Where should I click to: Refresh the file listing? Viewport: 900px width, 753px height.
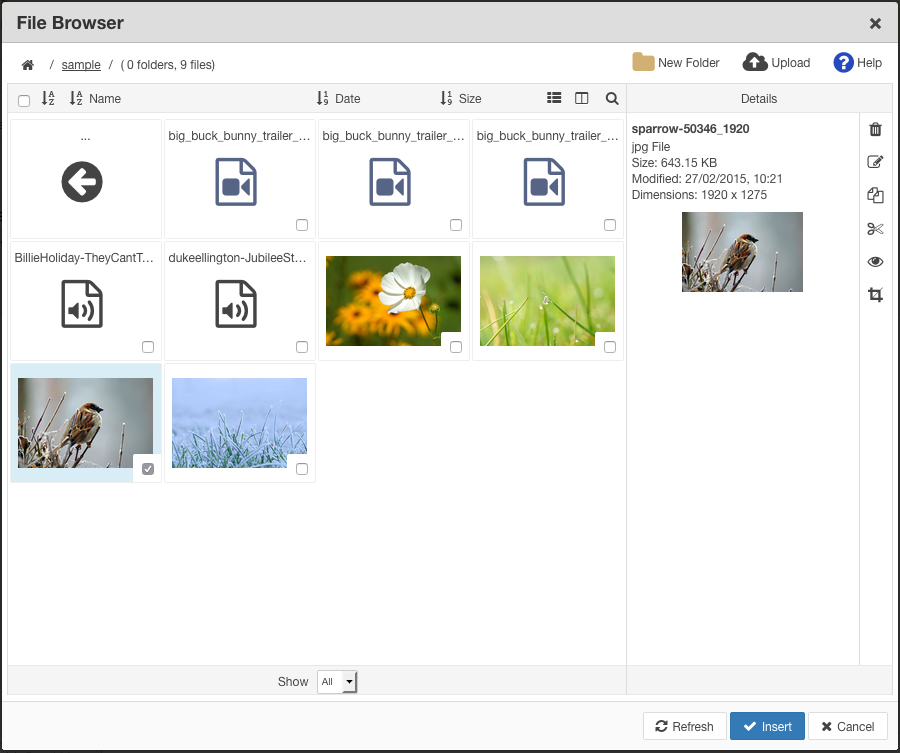point(684,726)
